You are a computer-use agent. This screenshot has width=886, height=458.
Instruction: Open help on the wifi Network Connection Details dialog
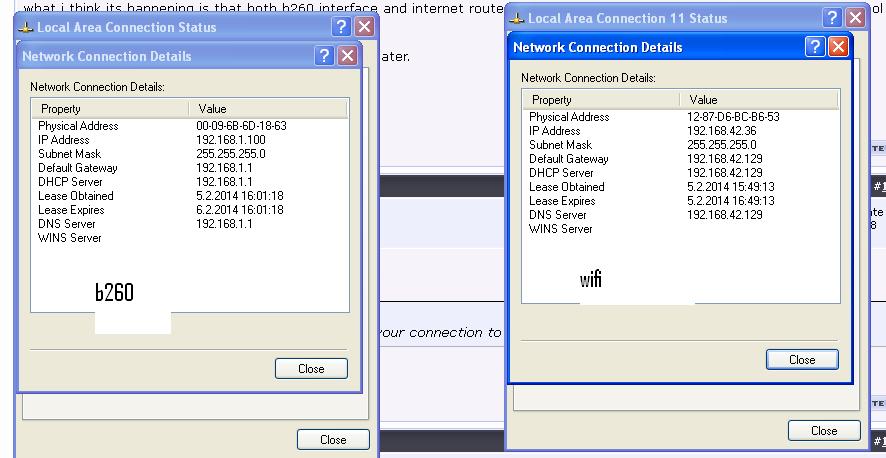pyautogui.click(x=815, y=47)
